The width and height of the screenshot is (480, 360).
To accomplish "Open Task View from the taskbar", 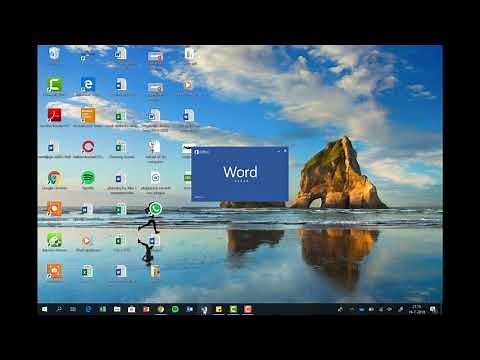I will [x=73, y=309].
